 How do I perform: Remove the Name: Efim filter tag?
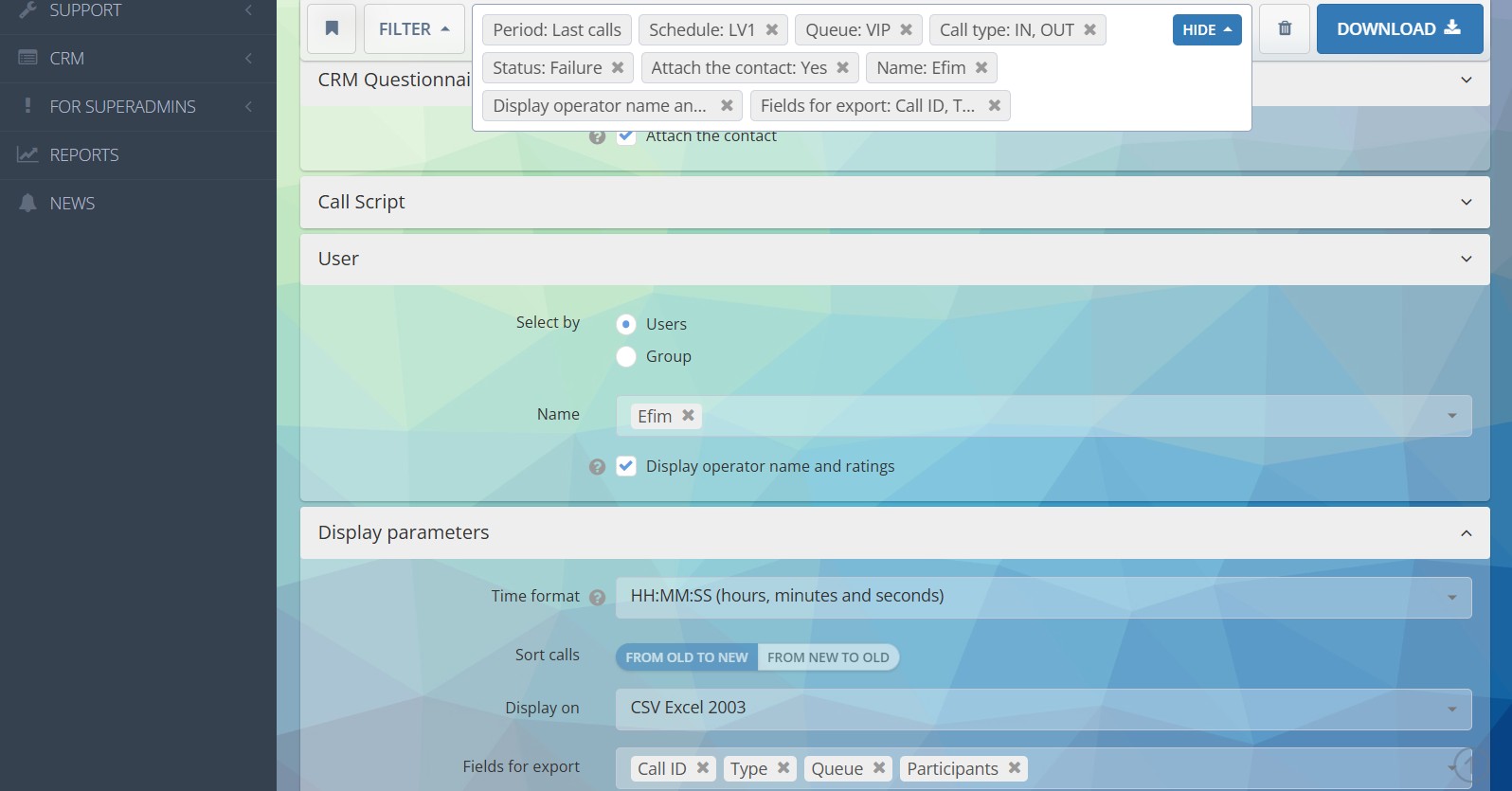(x=981, y=67)
